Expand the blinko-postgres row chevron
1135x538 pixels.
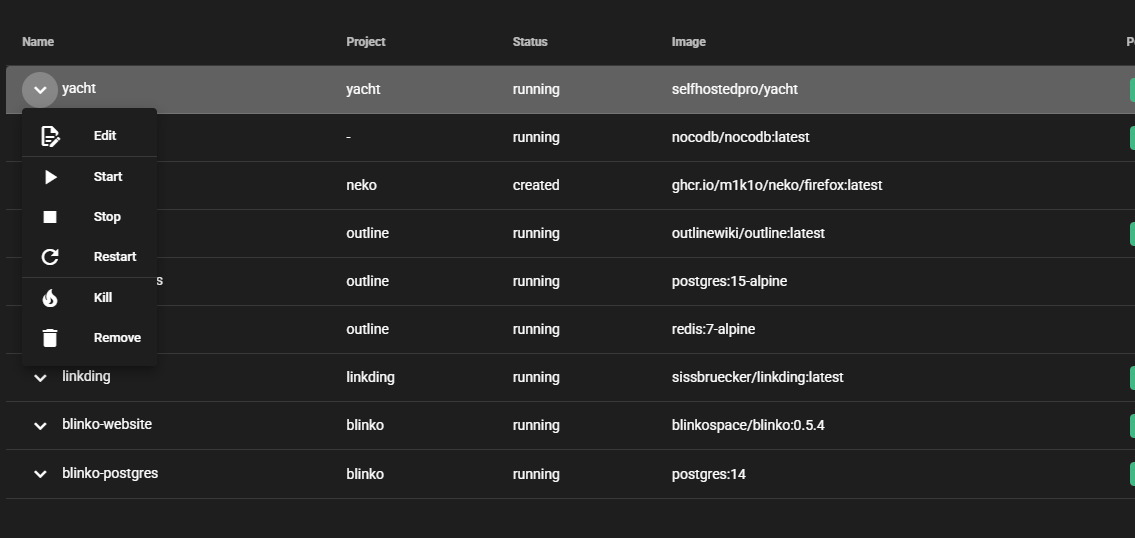[x=41, y=474]
